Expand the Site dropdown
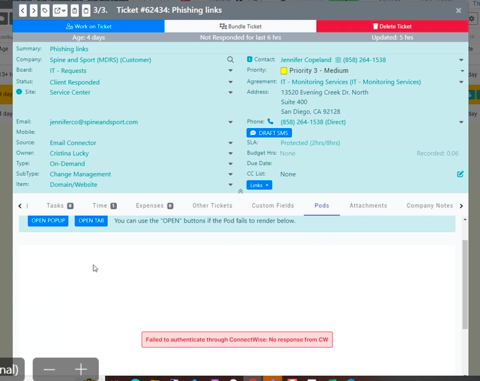The height and width of the screenshot is (381, 480). [x=230, y=92]
